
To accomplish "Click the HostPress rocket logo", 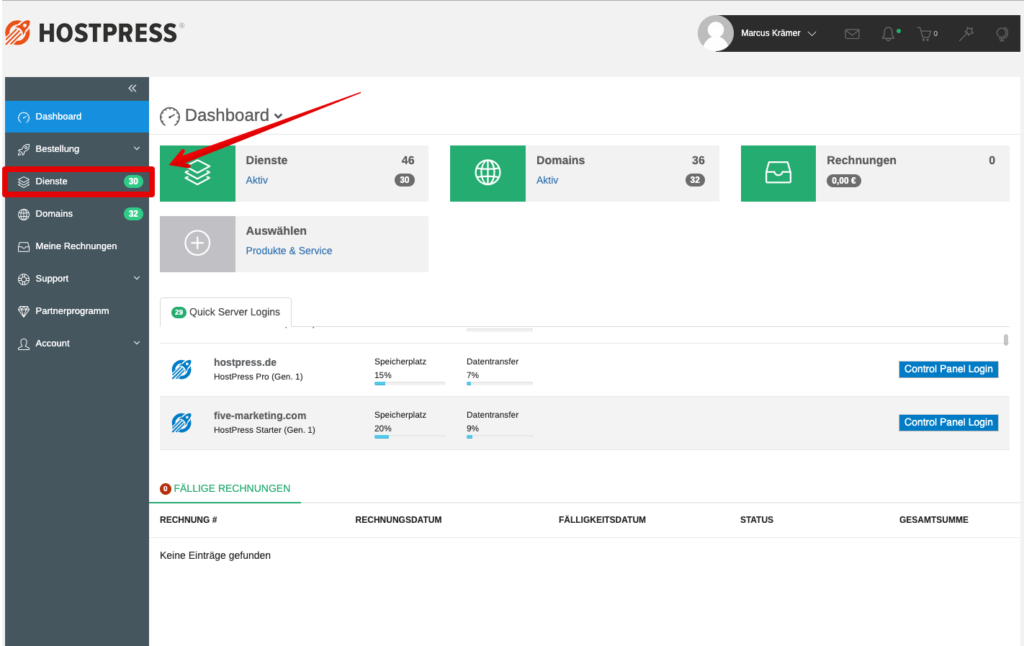I will pyautogui.click(x=18, y=33).
